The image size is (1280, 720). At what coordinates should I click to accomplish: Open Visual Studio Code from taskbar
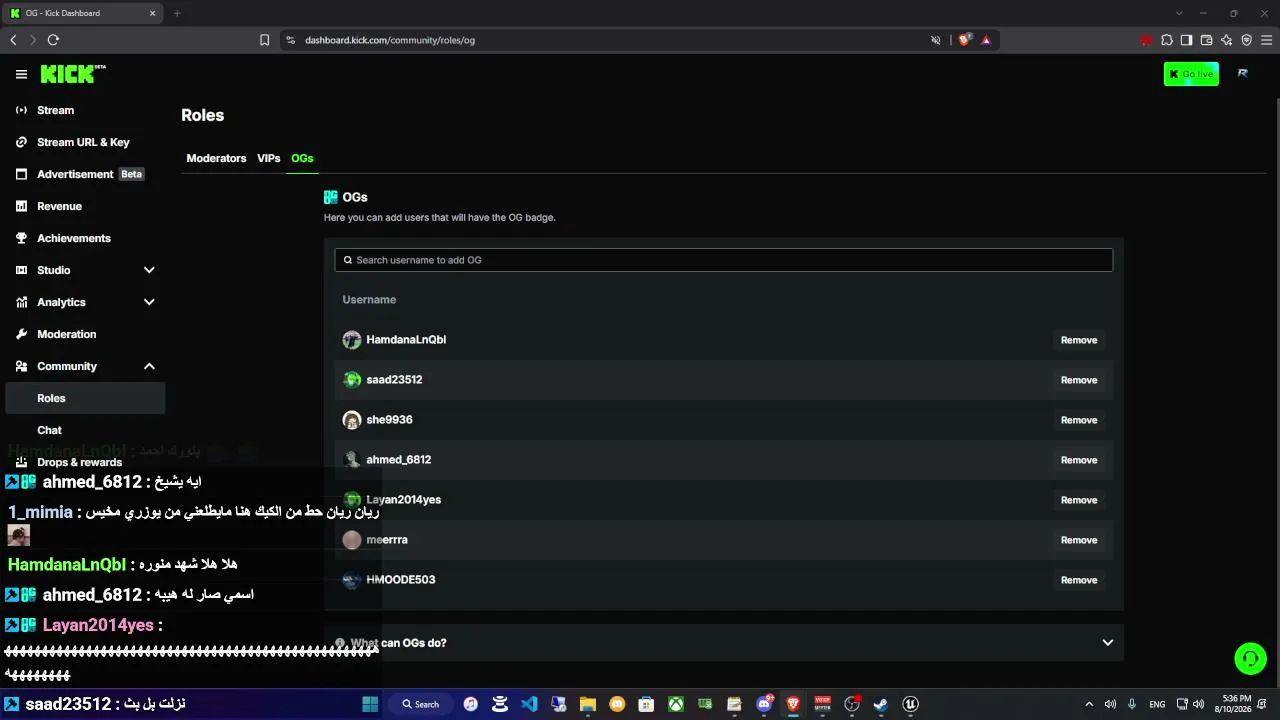[x=529, y=704]
